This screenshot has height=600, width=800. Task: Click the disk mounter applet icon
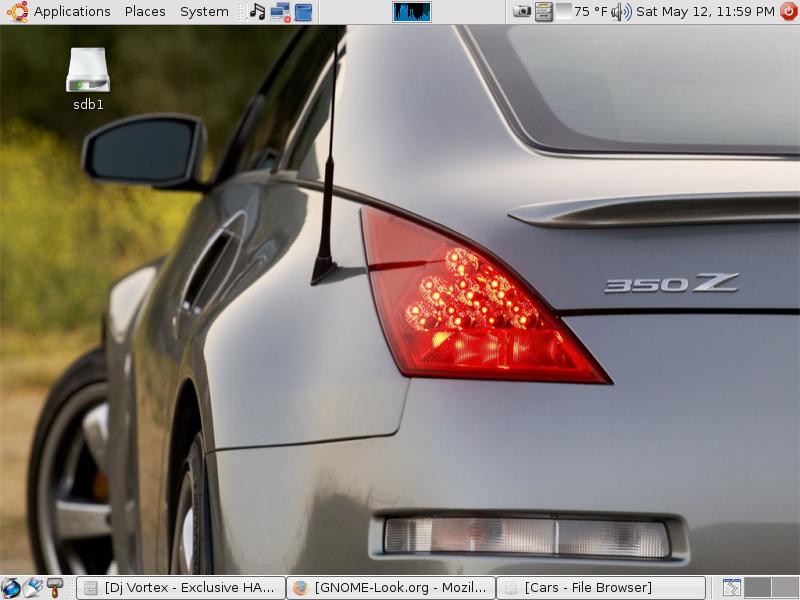[x=543, y=12]
